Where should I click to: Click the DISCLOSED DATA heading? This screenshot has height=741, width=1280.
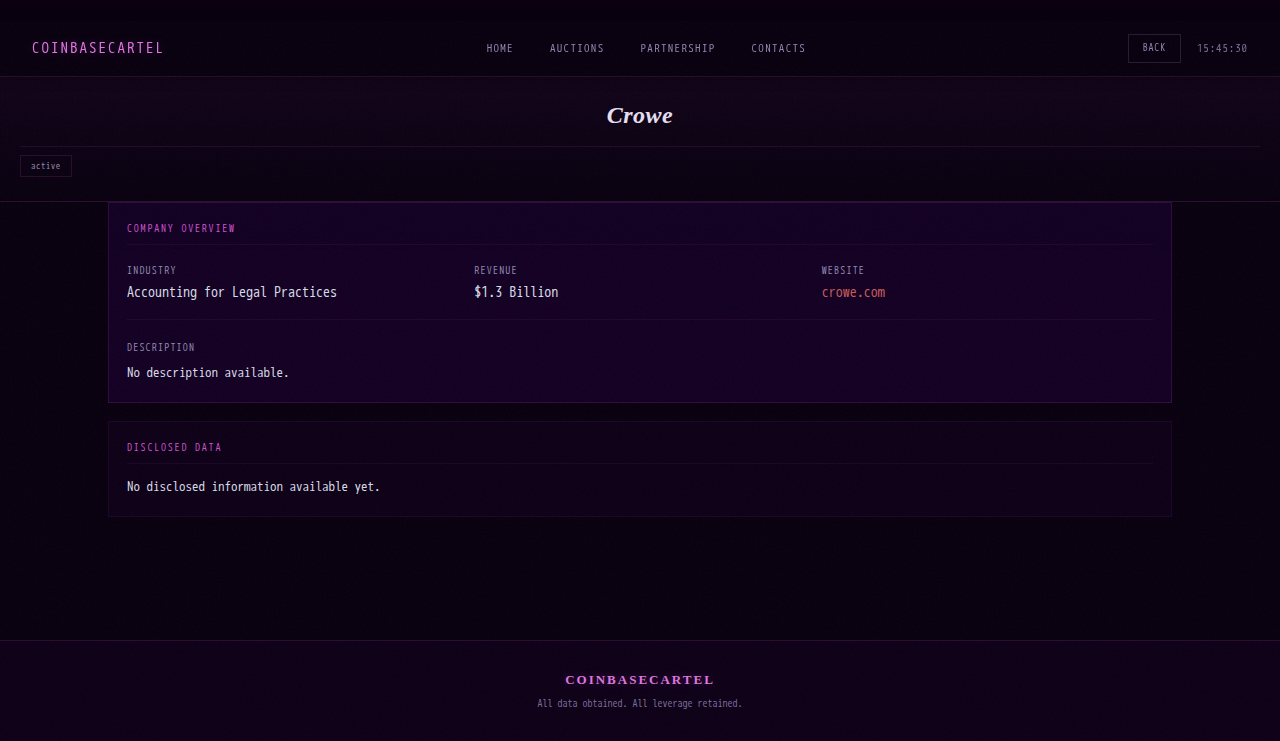coord(174,448)
